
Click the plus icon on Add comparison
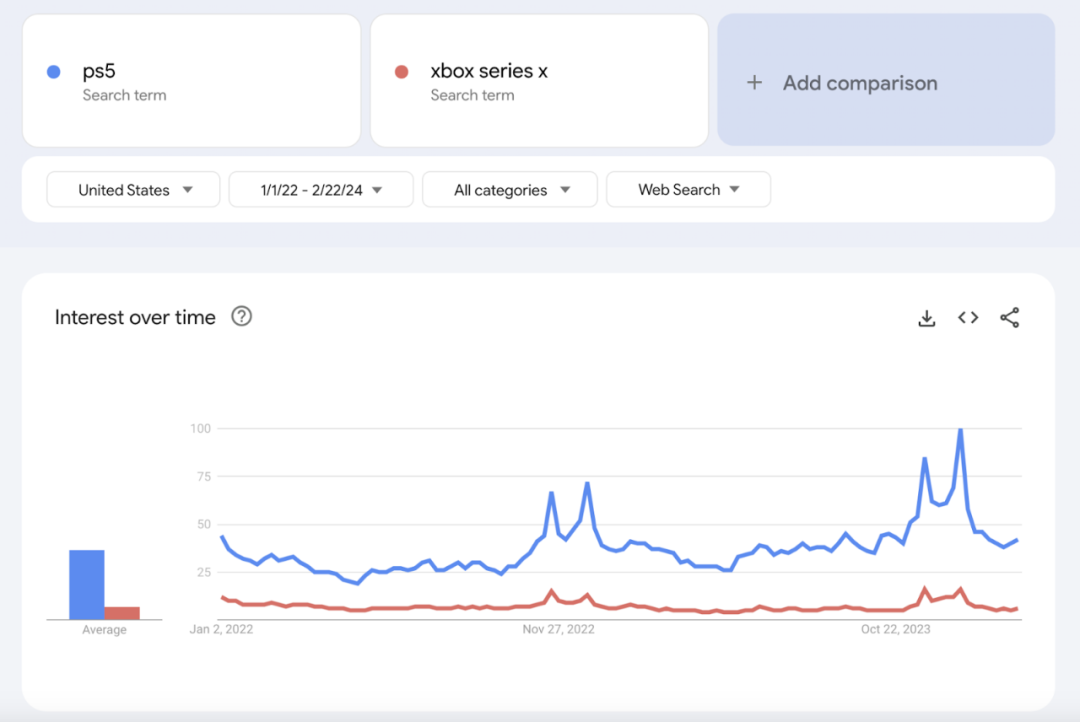point(754,83)
